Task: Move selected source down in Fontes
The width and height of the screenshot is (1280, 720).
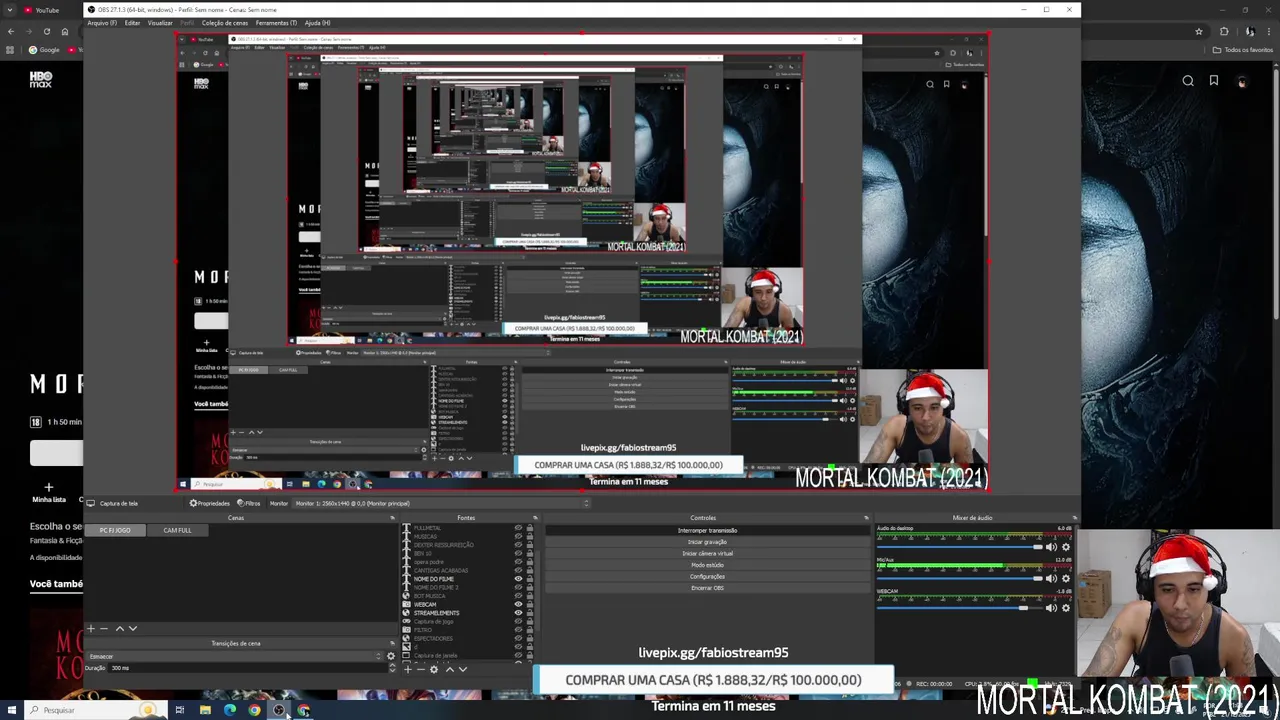Action: click(463, 670)
